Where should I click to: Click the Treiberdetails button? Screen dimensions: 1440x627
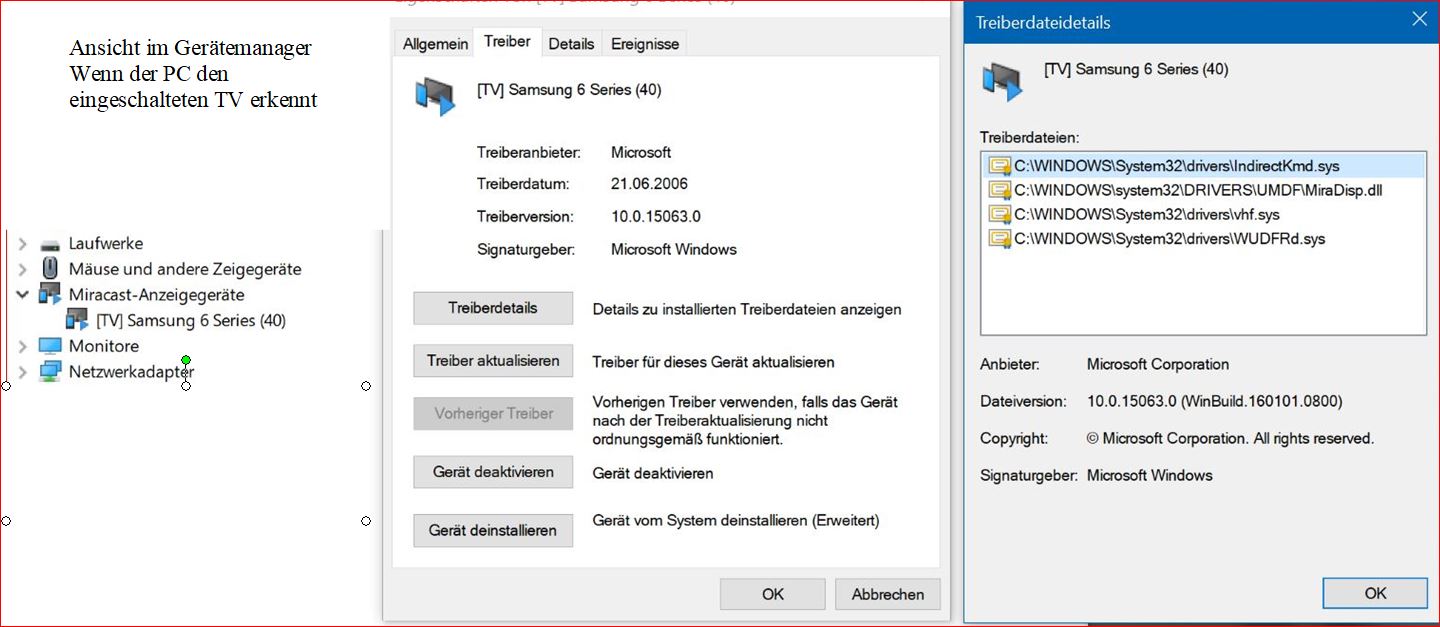(x=493, y=308)
